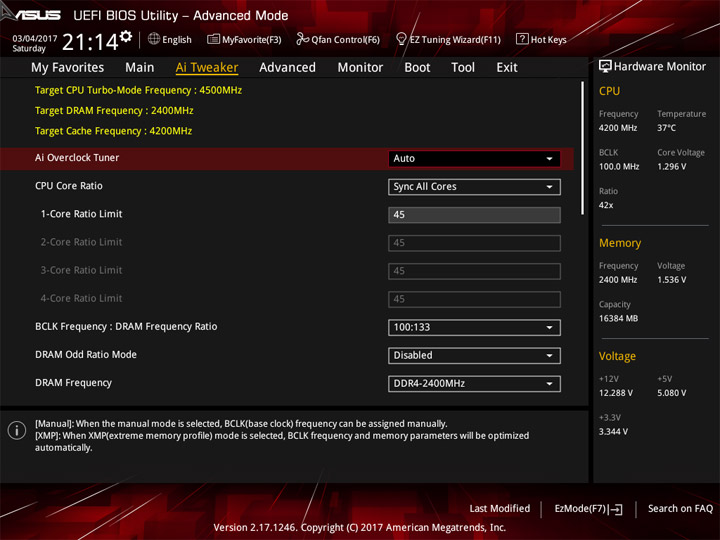Image resolution: width=720 pixels, height=540 pixels.
Task: Click the CPU Ratio value 42x
Action: tap(606, 205)
